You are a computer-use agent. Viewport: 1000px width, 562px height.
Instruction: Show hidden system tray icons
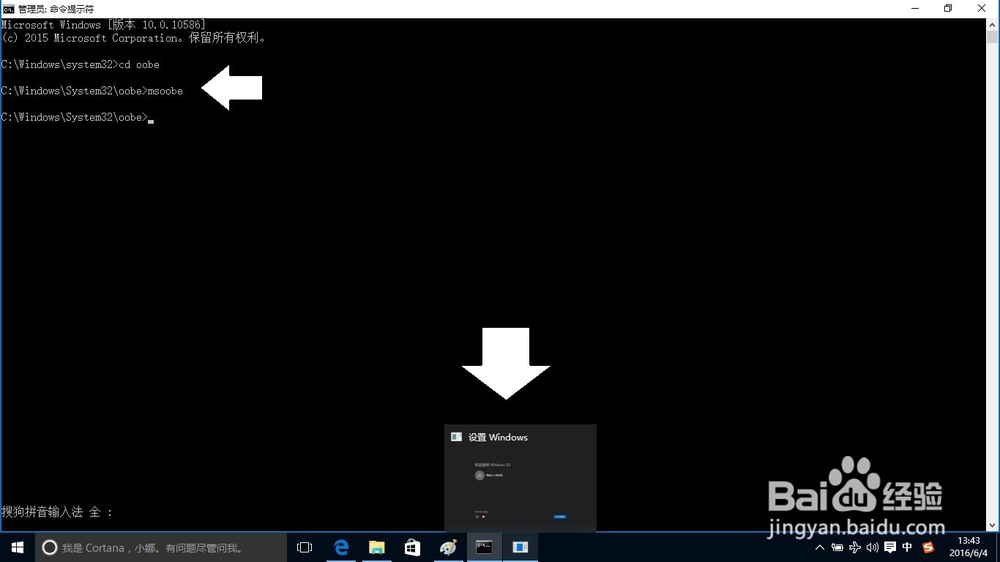(x=820, y=547)
